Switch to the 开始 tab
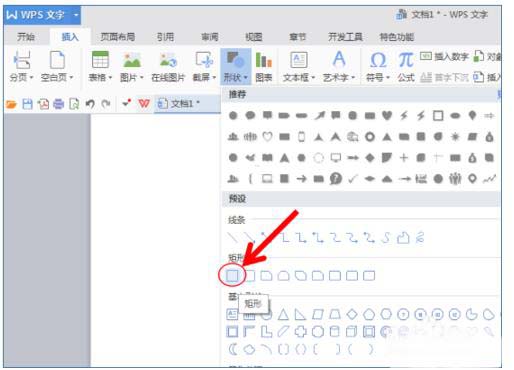This screenshot has width=514, height=370. [x=26, y=37]
